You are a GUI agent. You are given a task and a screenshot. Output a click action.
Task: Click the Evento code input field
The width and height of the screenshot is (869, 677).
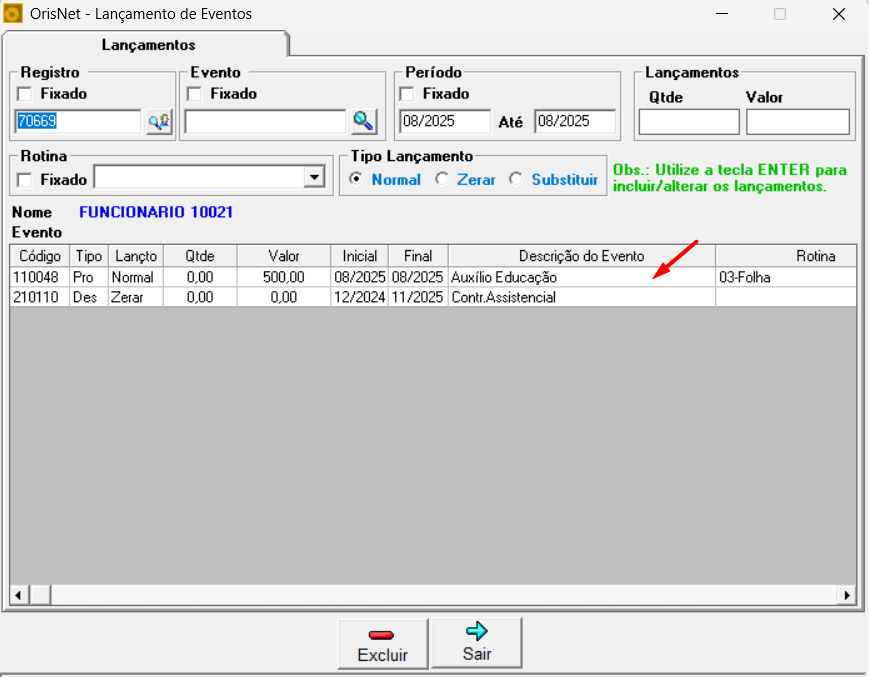[265, 122]
